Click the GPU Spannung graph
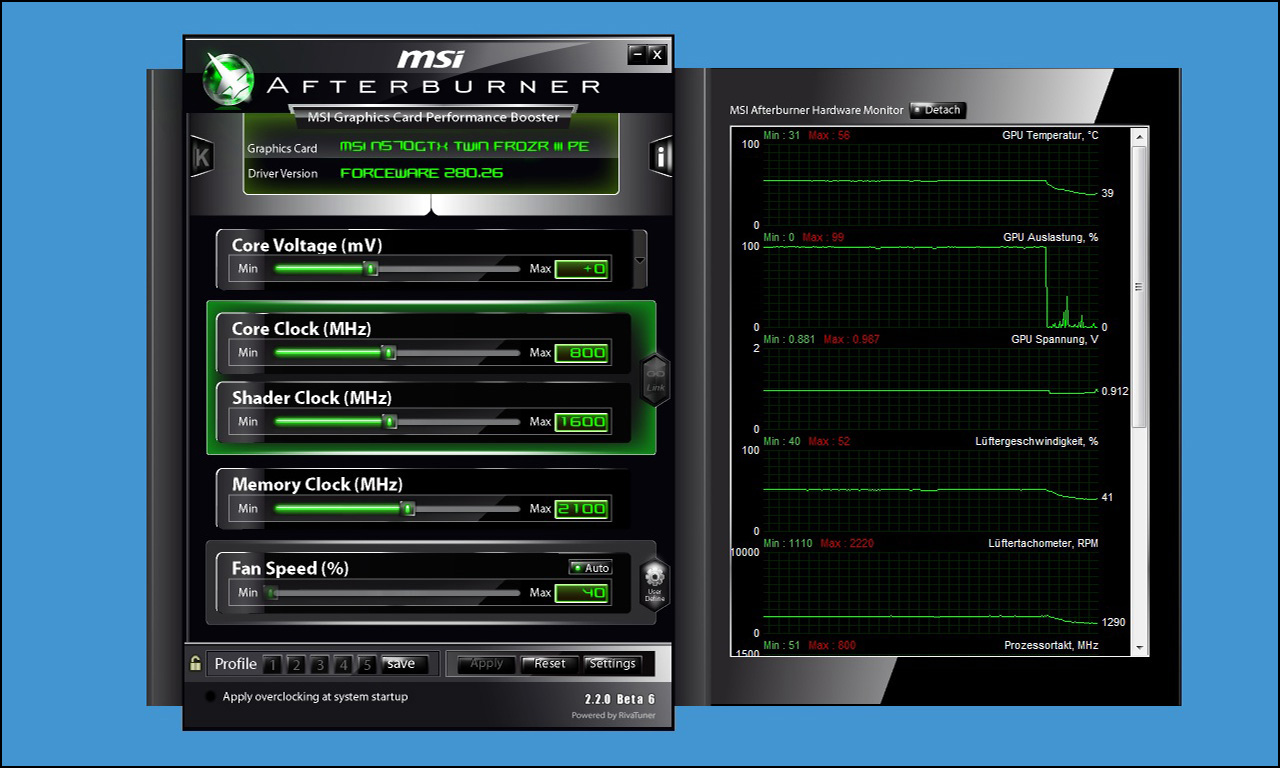1280x768 pixels. click(x=931, y=388)
